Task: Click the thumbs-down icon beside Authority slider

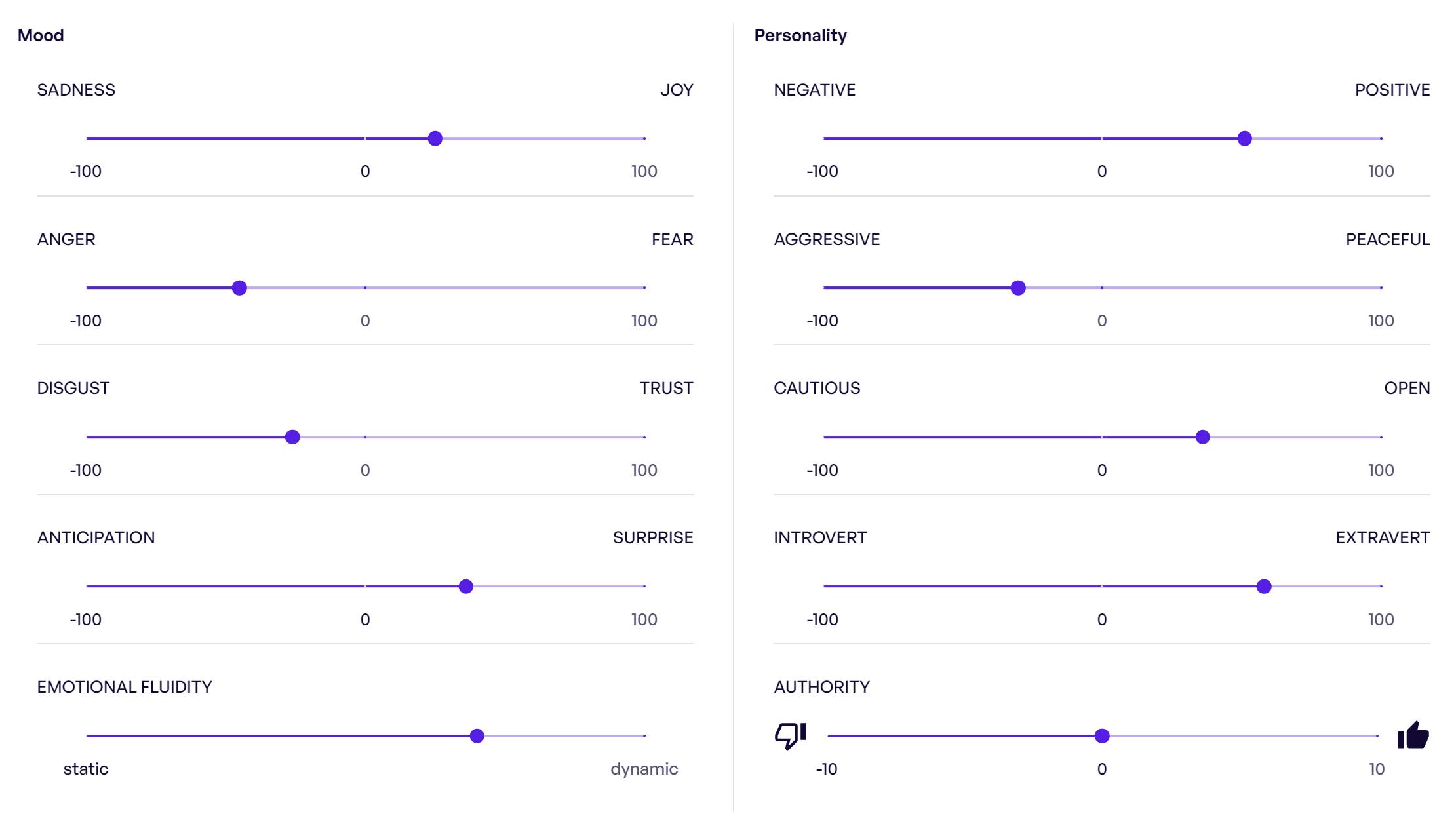Action: [x=790, y=735]
